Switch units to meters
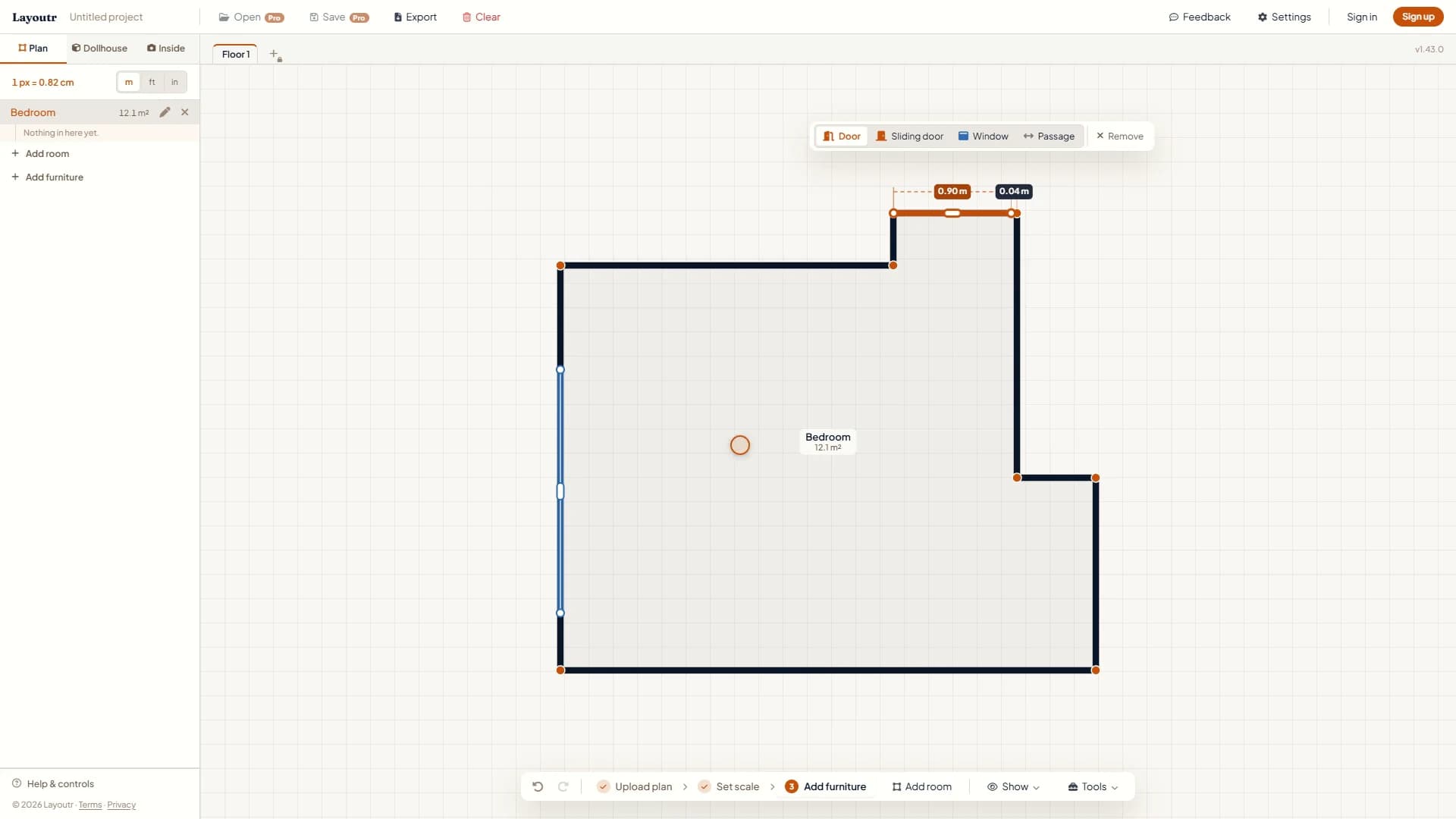The height and width of the screenshot is (819, 1456). click(x=129, y=82)
